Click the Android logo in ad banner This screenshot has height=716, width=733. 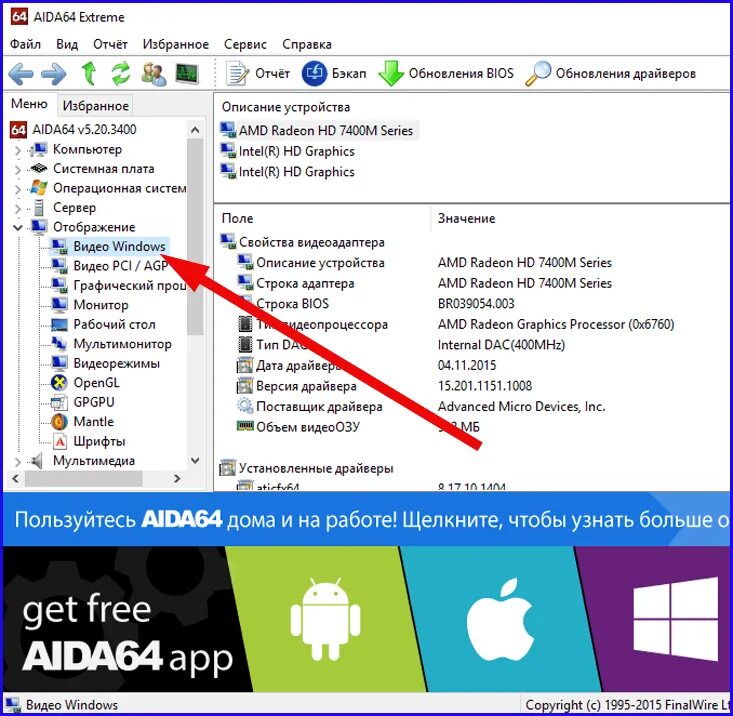click(x=325, y=618)
